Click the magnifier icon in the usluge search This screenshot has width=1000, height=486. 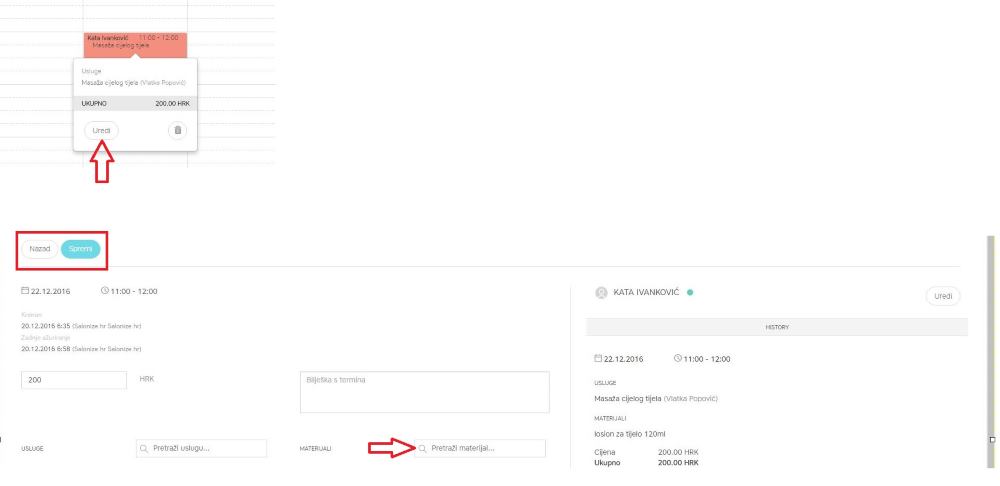(x=144, y=448)
